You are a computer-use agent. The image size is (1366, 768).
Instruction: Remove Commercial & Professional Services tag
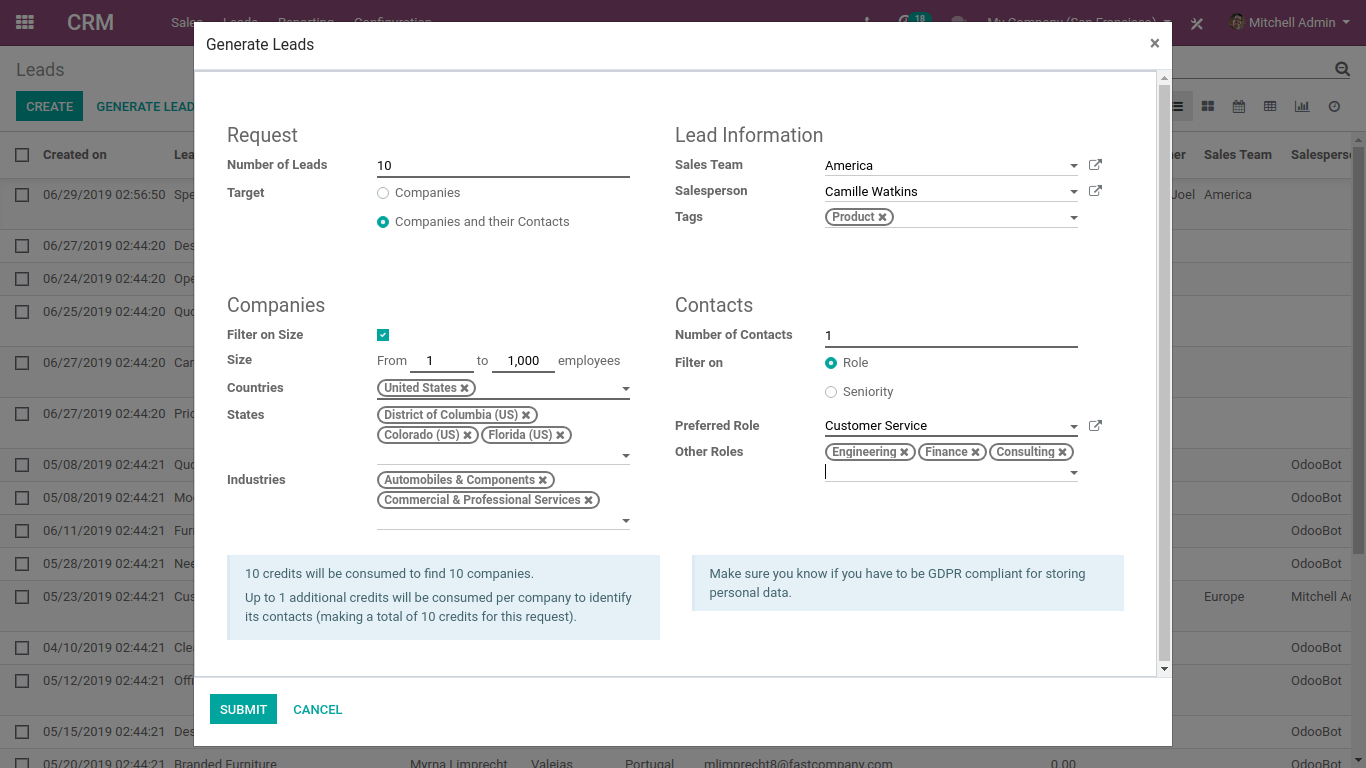tap(589, 500)
